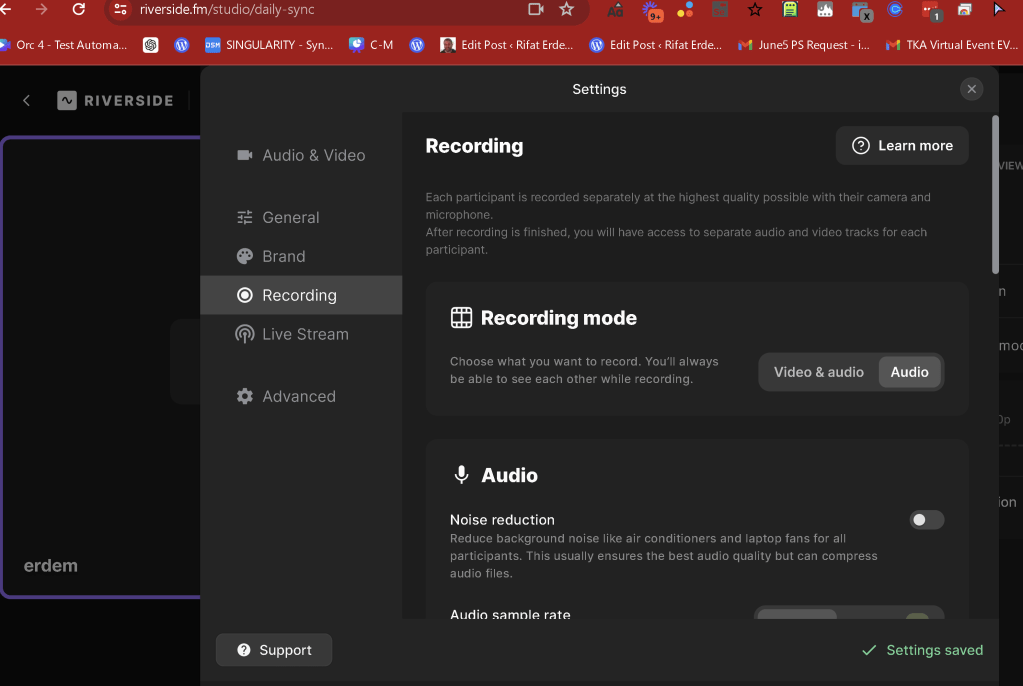
Task: Bookmark this page with address bar star
Action: coord(566,9)
